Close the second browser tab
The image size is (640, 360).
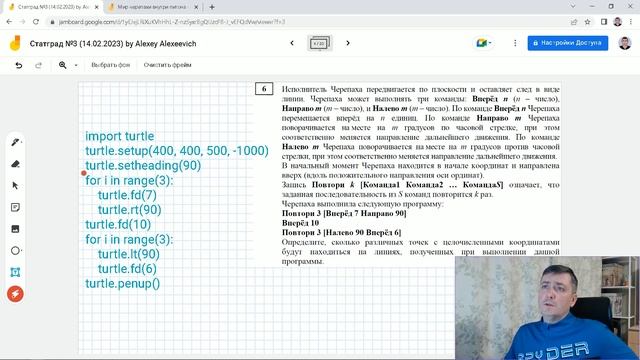pyautogui.click(x=196, y=7)
